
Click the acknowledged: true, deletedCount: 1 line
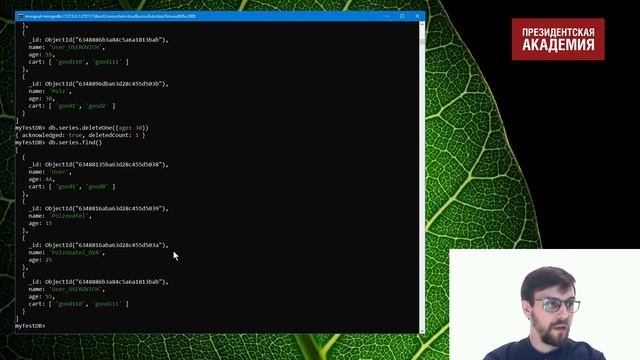(x=80, y=135)
